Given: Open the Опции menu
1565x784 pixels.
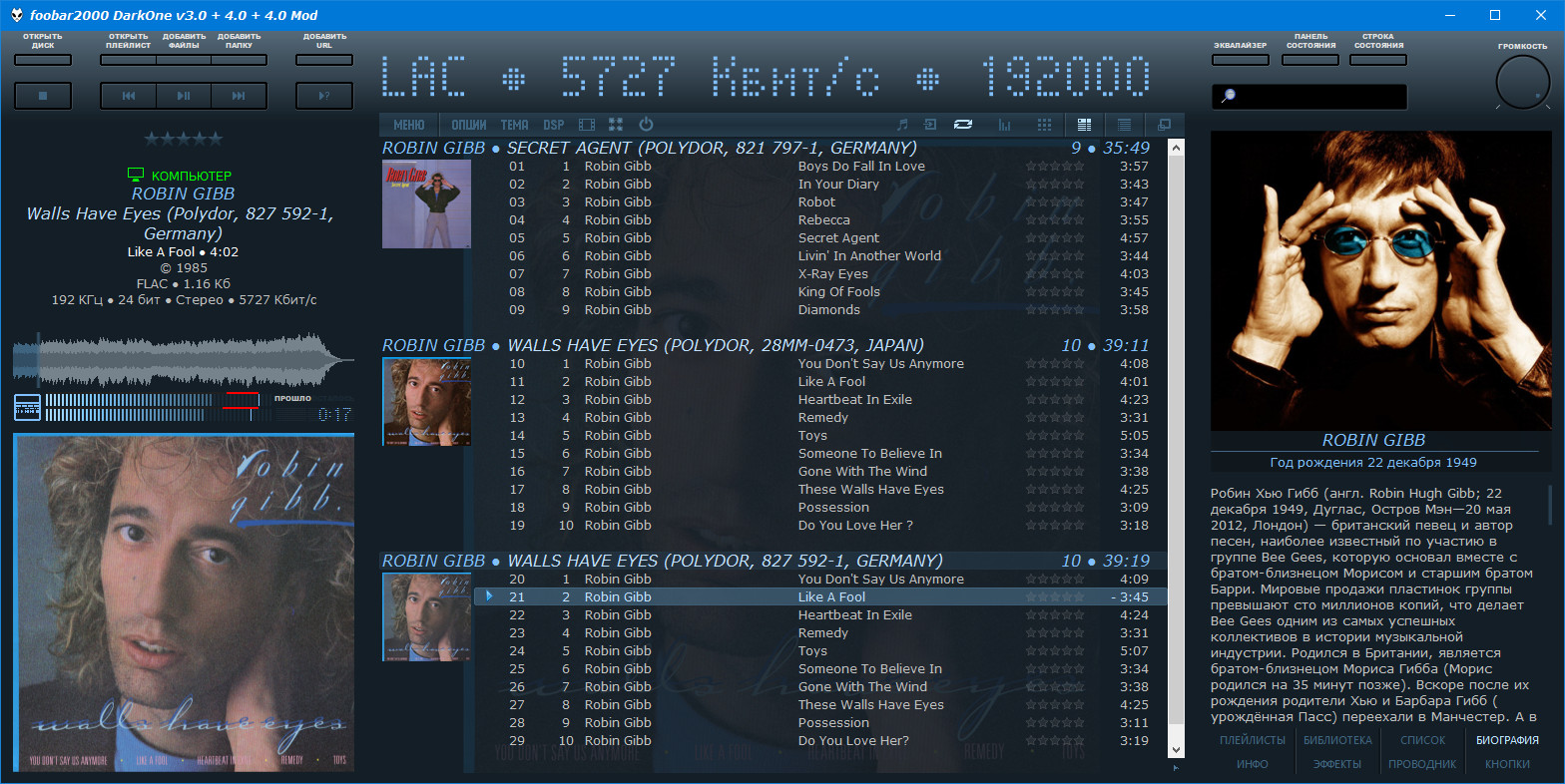Looking at the screenshot, I should click(468, 125).
